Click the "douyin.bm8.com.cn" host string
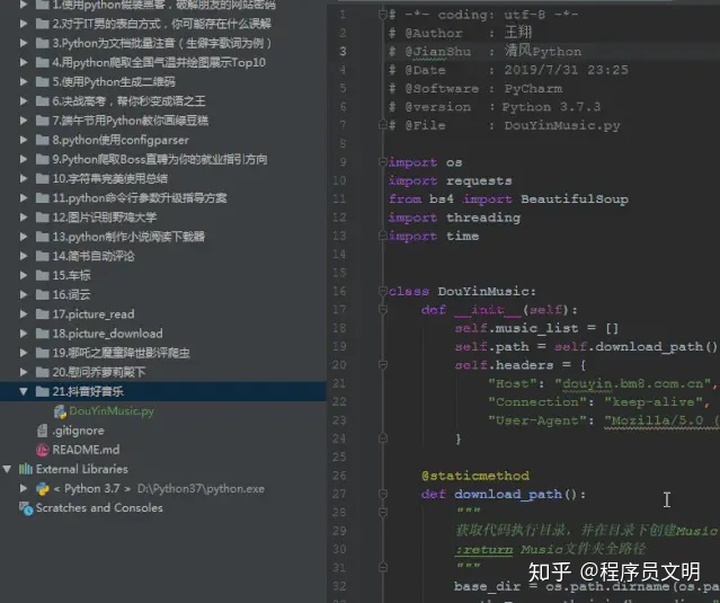 (633, 383)
